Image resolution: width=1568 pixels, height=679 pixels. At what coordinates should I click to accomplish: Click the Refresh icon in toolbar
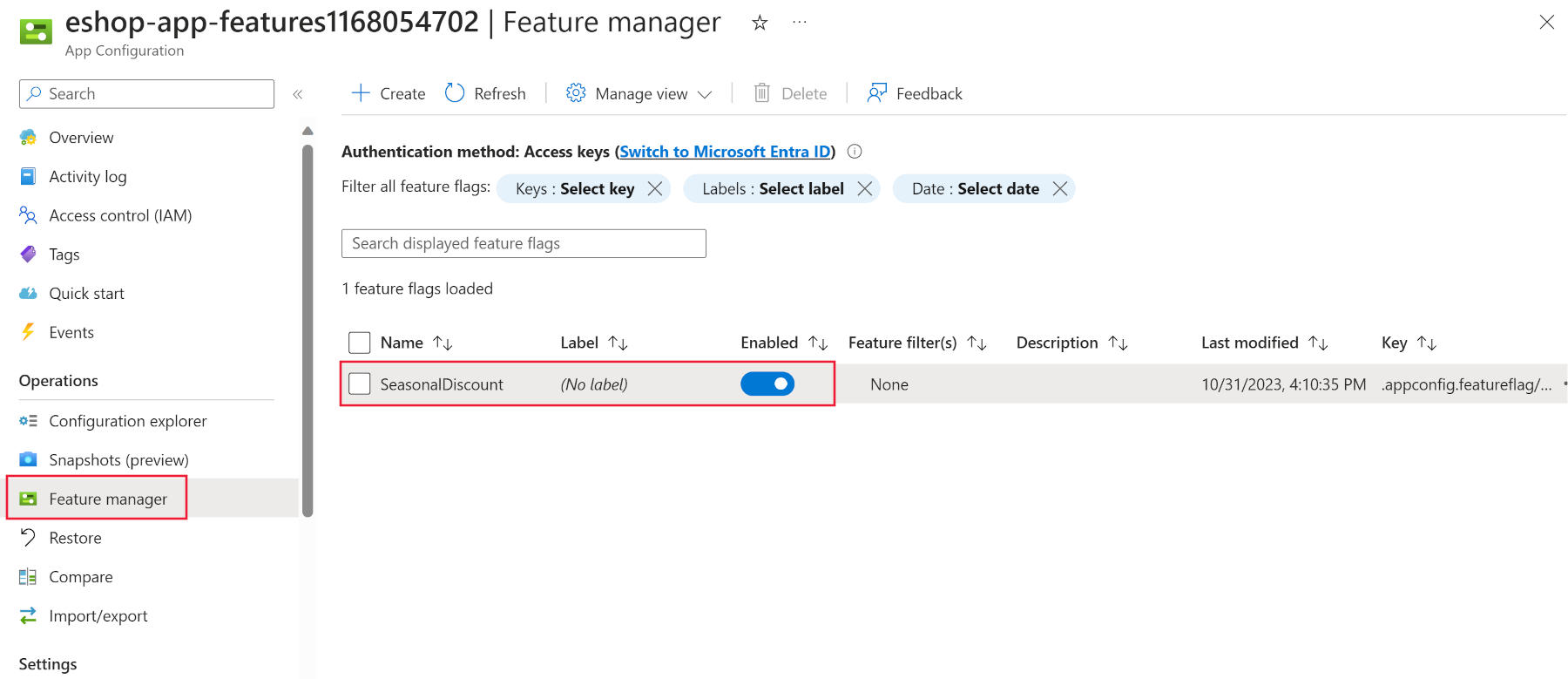coord(455,93)
